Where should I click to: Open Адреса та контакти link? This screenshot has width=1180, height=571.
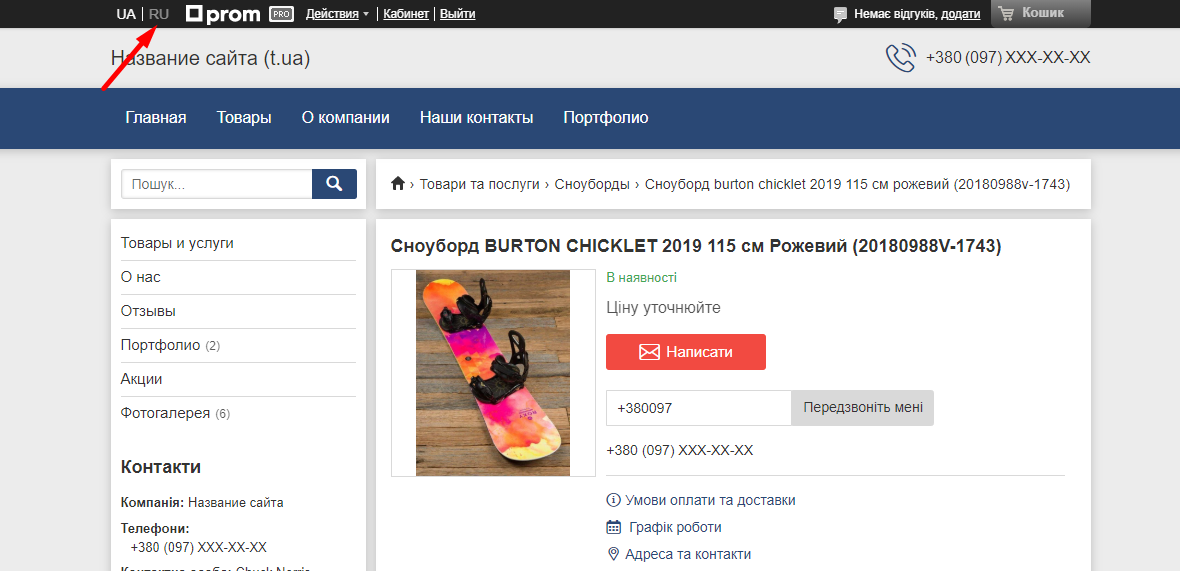(688, 554)
